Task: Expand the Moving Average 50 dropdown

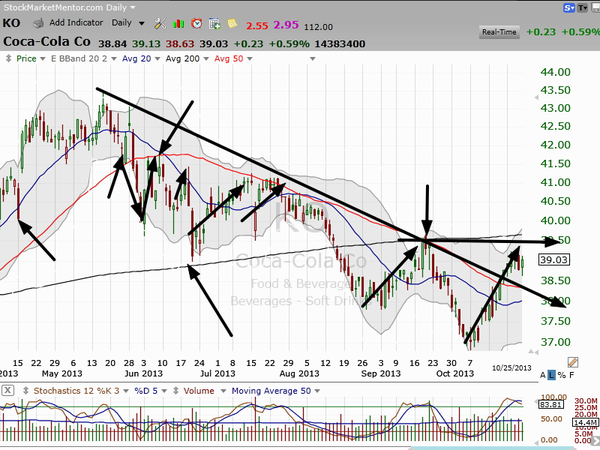Action: 317,391
